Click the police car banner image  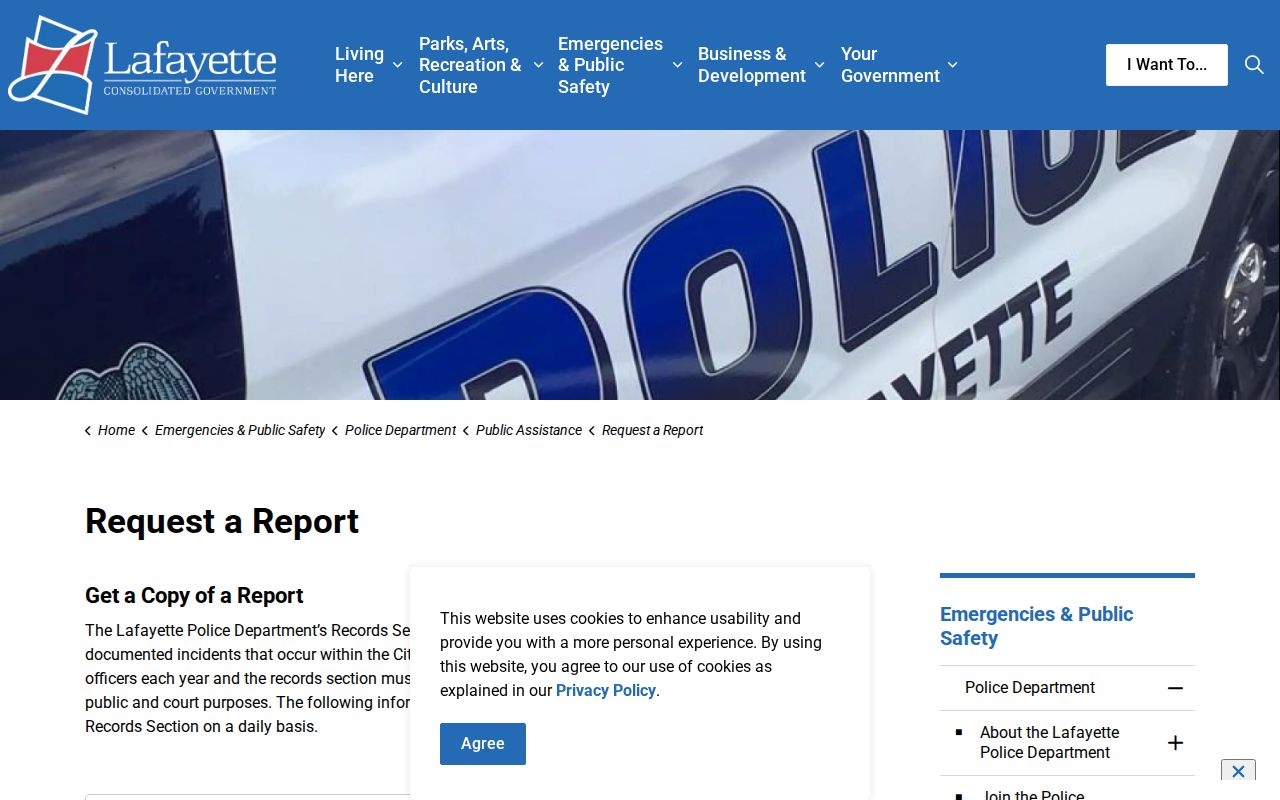(640, 265)
